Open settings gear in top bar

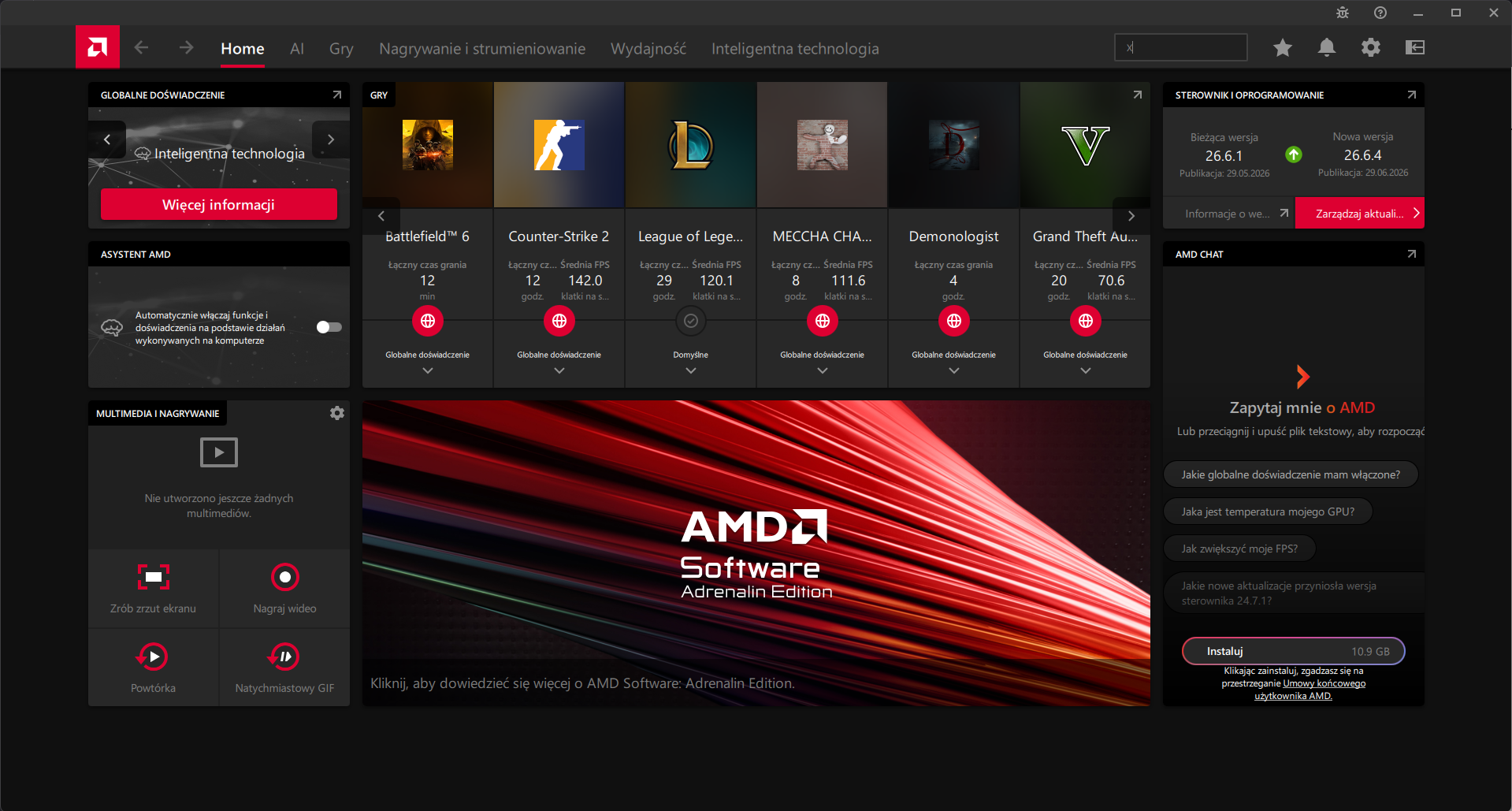(1371, 47)
